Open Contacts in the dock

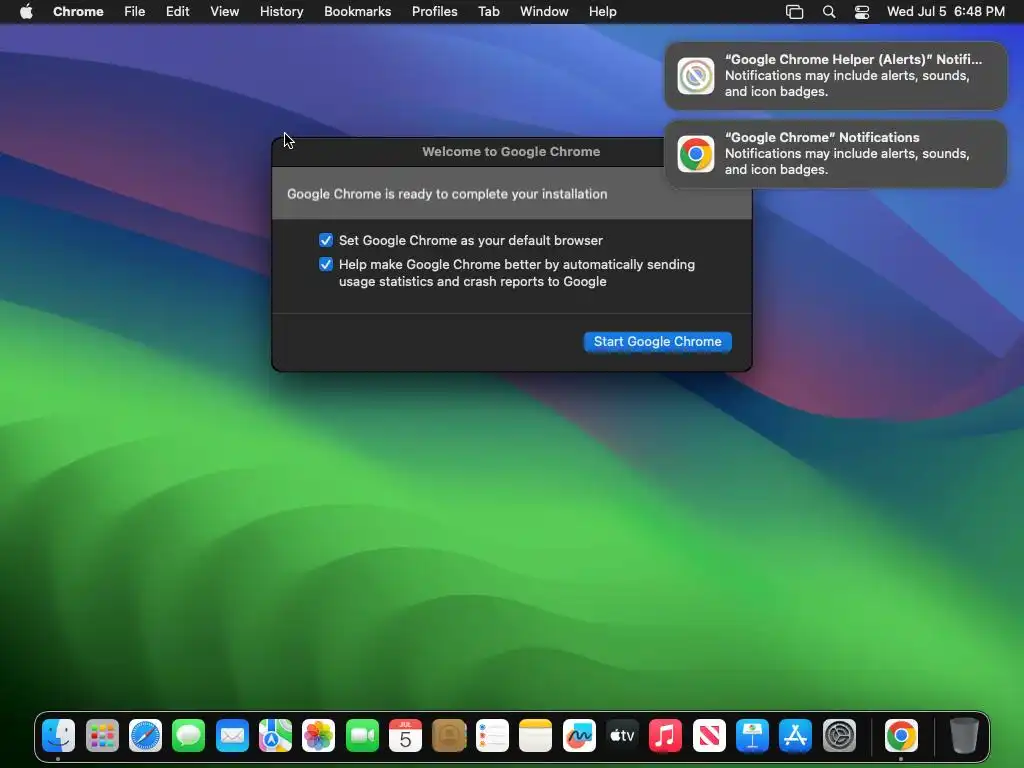(x=449, y=736)
